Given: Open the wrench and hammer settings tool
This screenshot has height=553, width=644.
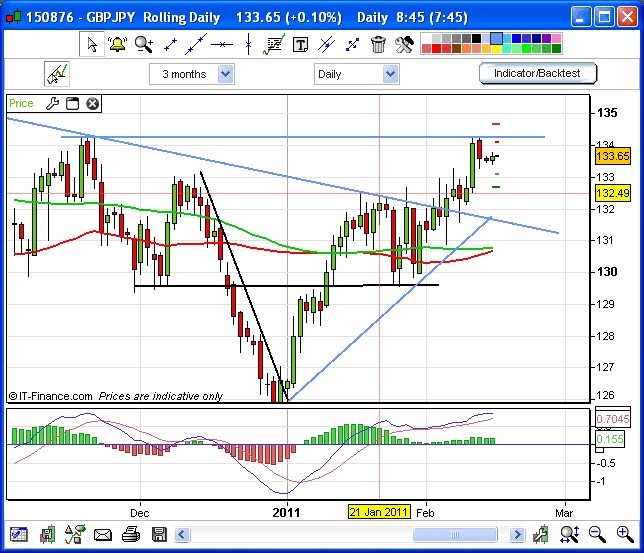Looking at the screenshot, I should [404, 44].
